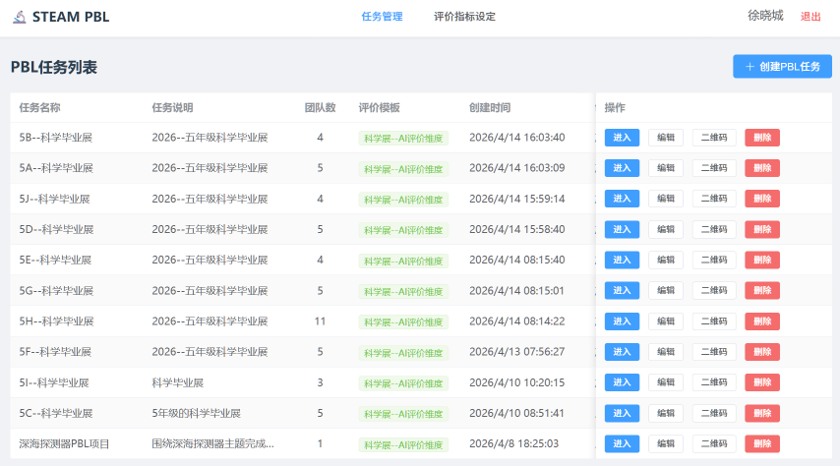The image size is (840, 466).
Task: Delete the 5I--科学毕业展 task
Action: (762, 382)
